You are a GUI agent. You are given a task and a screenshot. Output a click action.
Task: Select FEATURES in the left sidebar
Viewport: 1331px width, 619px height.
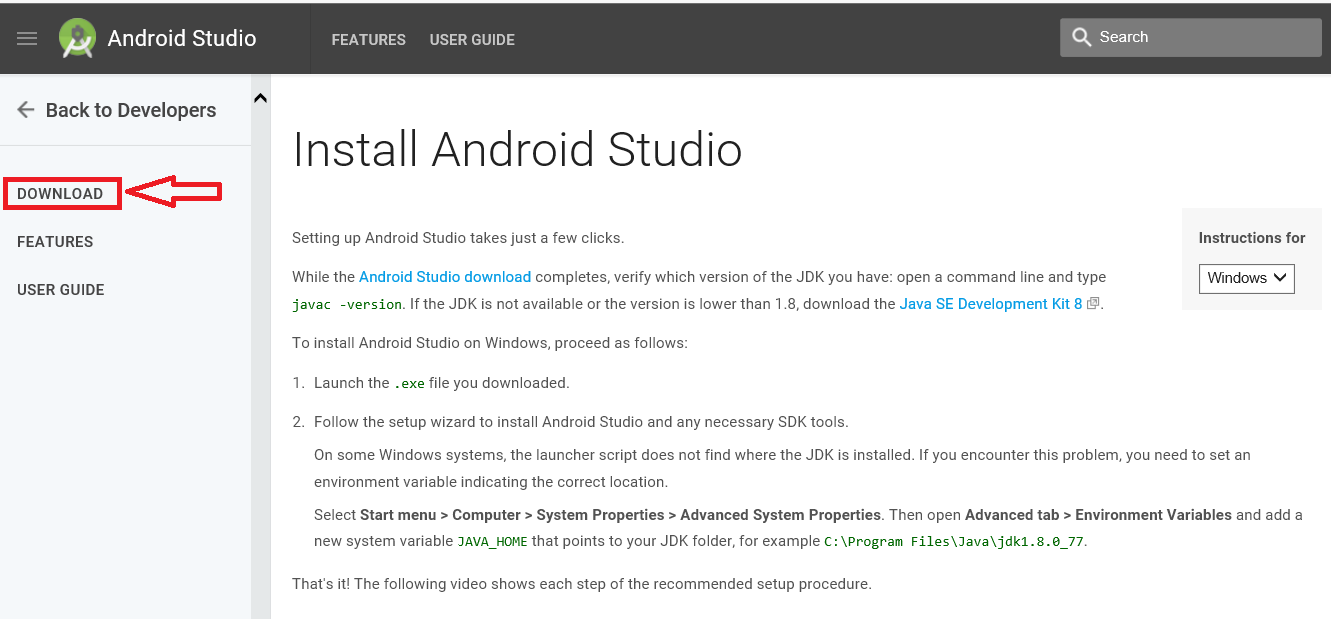pyautogui.click(x=55, y=241)
